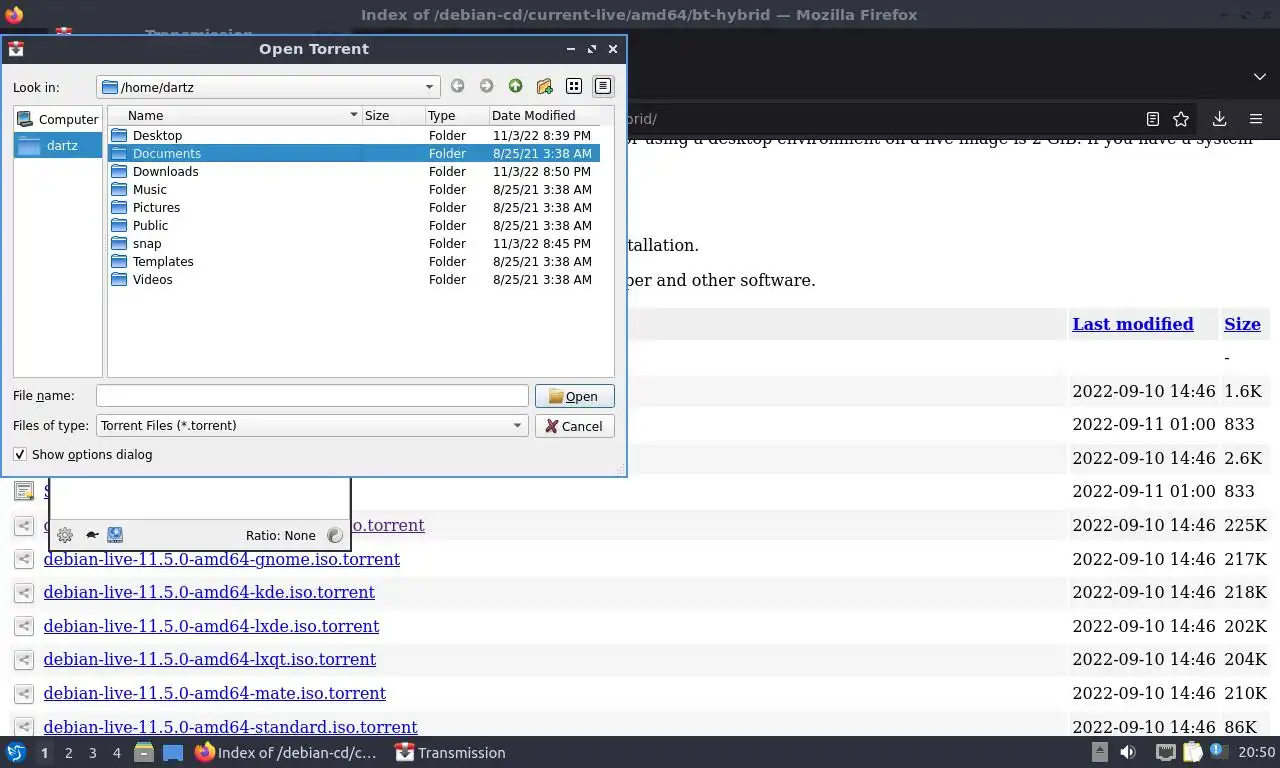Go forward in the Open Torrent dialog
This screenshot has height=768, width=1280.
486,87
